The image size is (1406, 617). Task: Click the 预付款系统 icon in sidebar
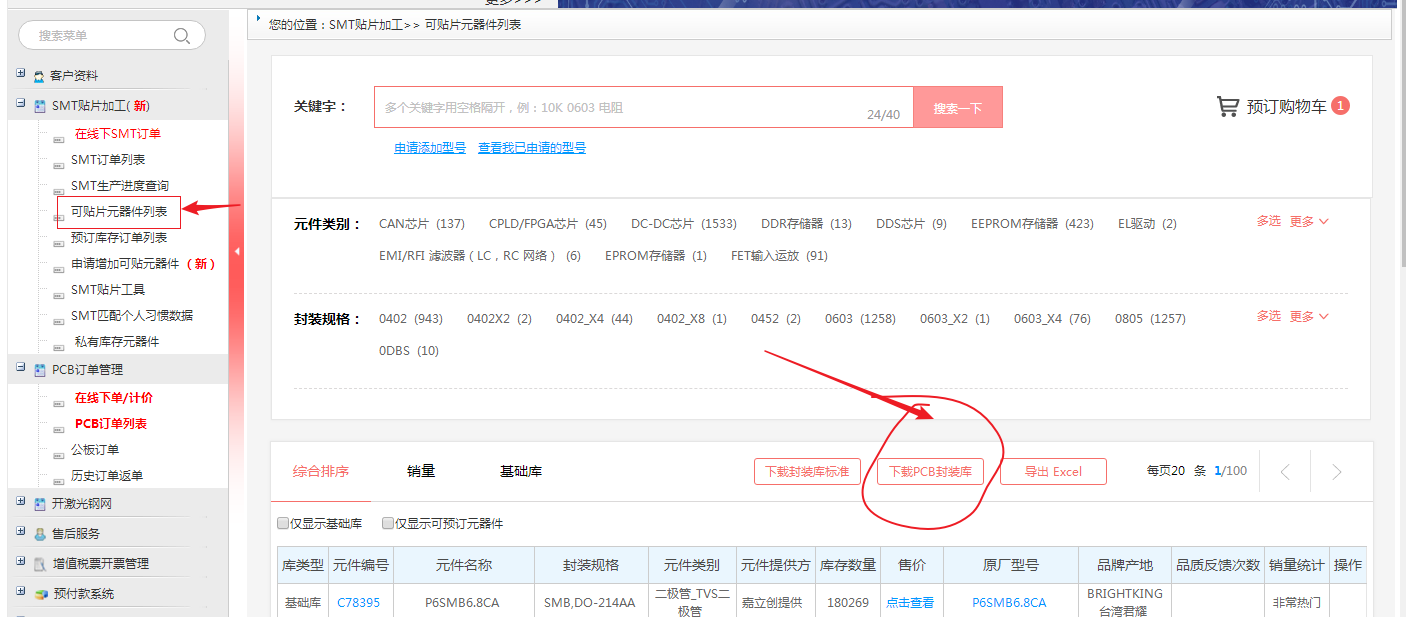(40, 594)
